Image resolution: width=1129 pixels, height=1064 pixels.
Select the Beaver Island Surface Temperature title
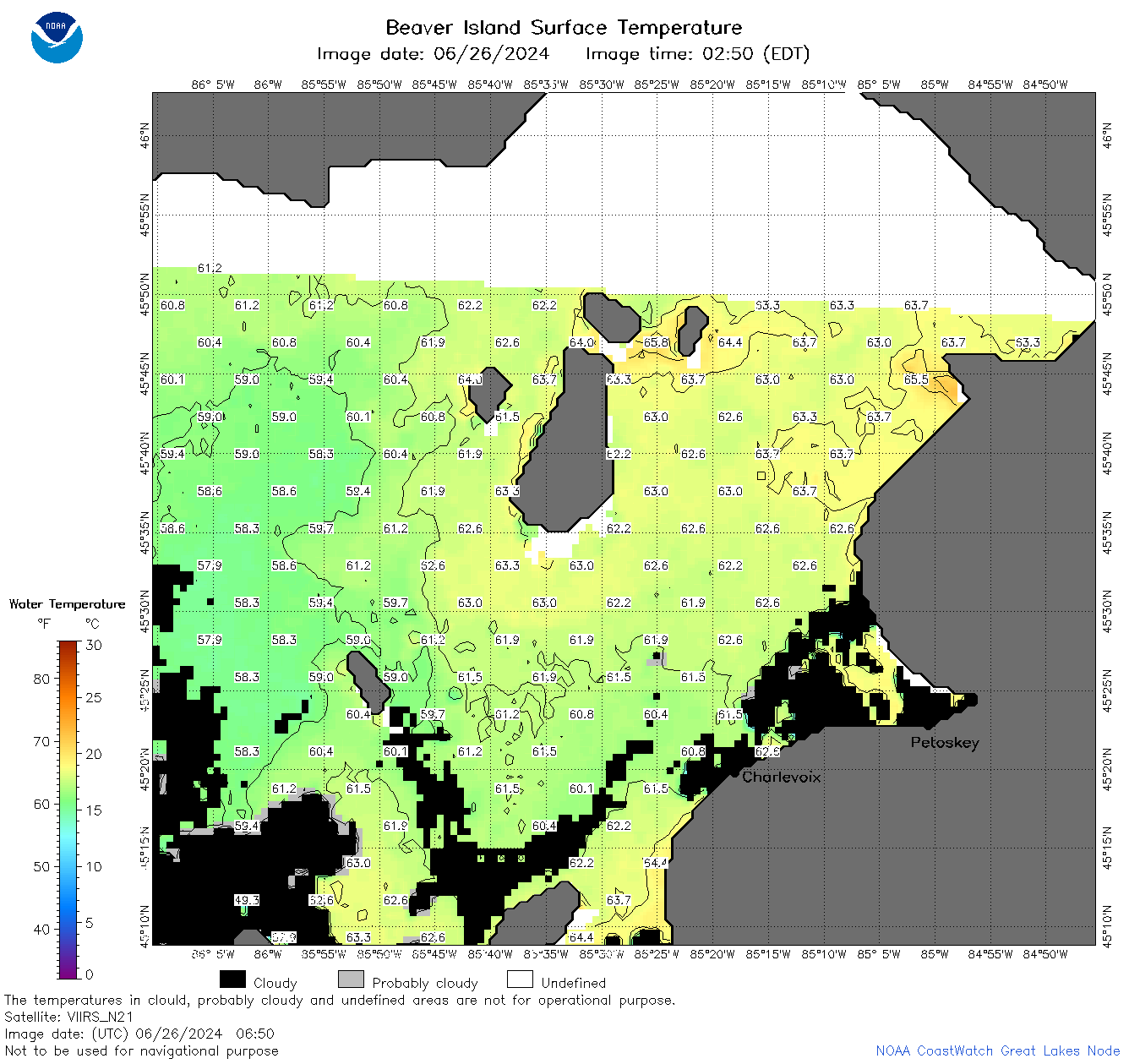coord(564,27)
